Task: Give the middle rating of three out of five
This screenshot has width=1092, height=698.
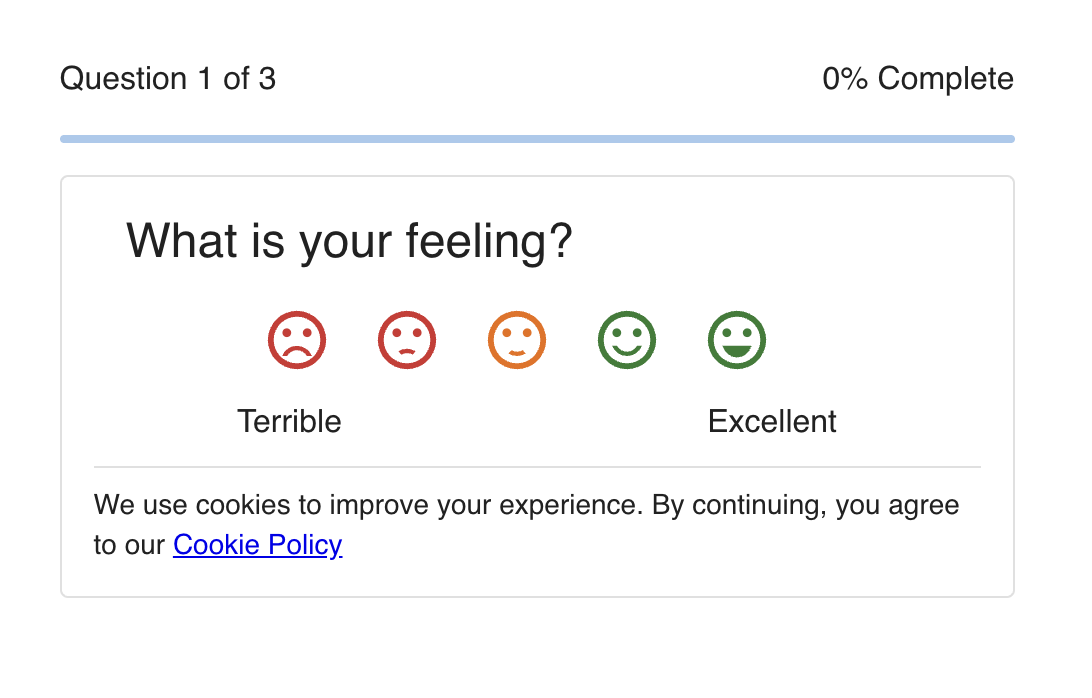Action: coord(517,340)
